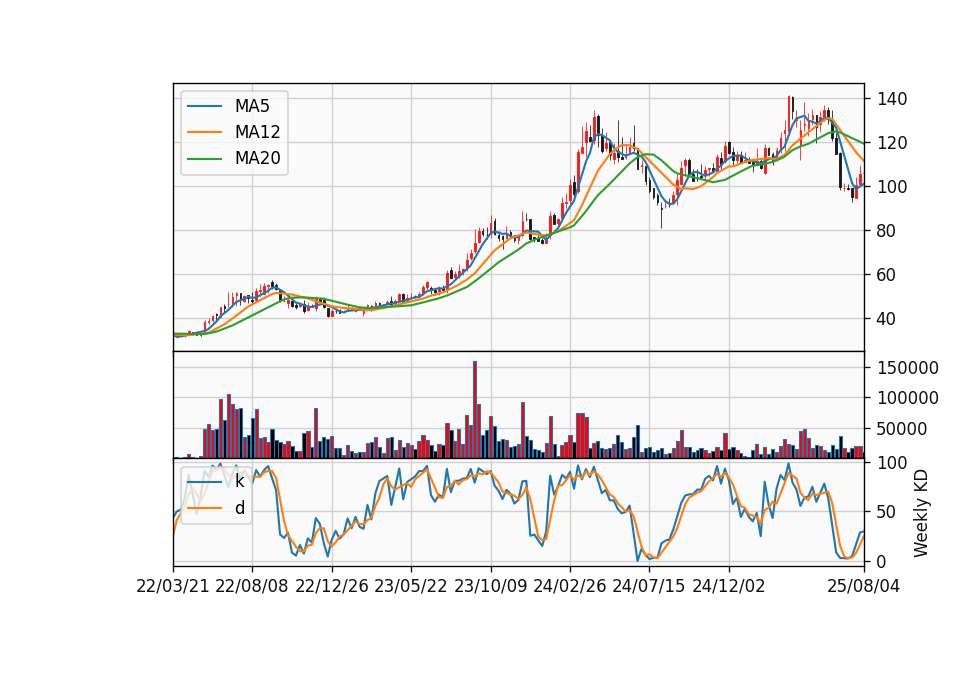Click the 24/02/26 date tick label
The width and height of the screenshot is (960, 690).
click(569, 587)
